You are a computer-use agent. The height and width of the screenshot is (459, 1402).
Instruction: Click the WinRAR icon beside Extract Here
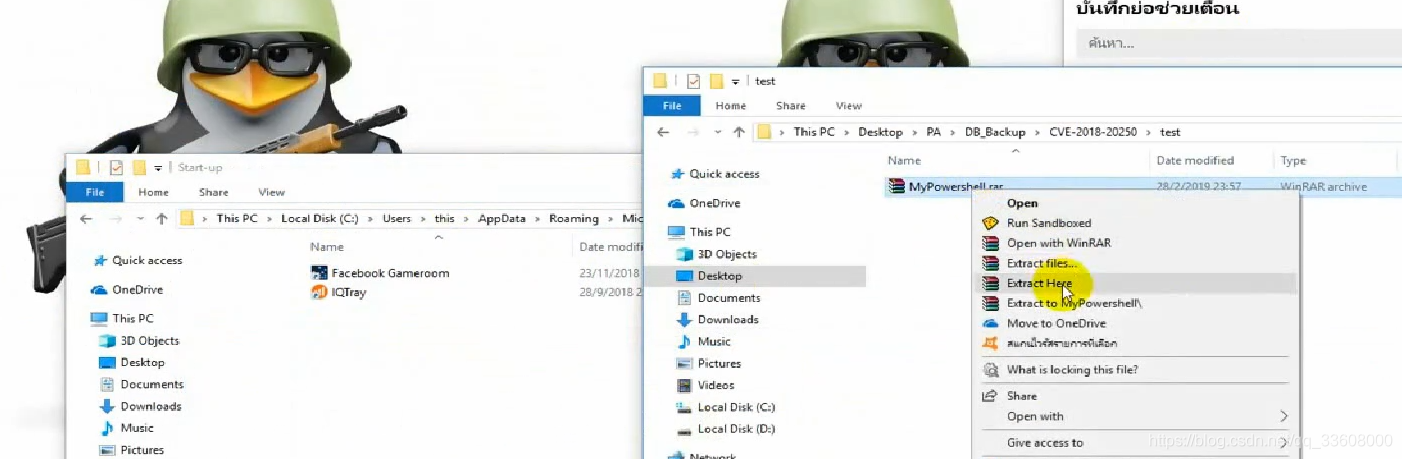[x=990, y=283]
